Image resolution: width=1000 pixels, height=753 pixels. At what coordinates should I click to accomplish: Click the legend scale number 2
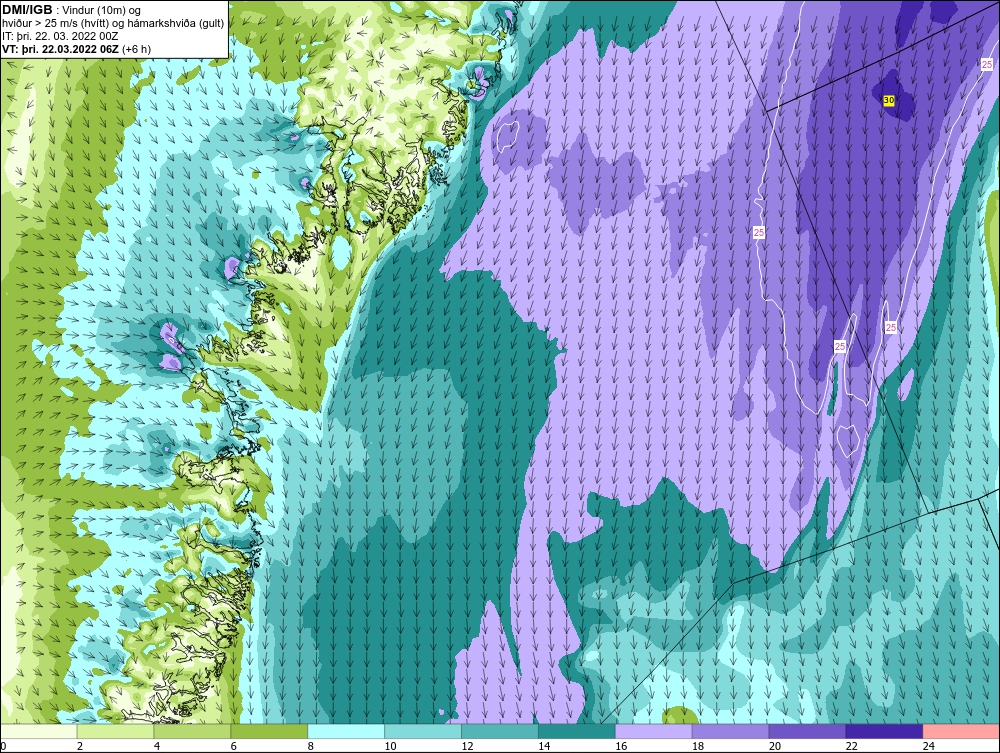80,746
